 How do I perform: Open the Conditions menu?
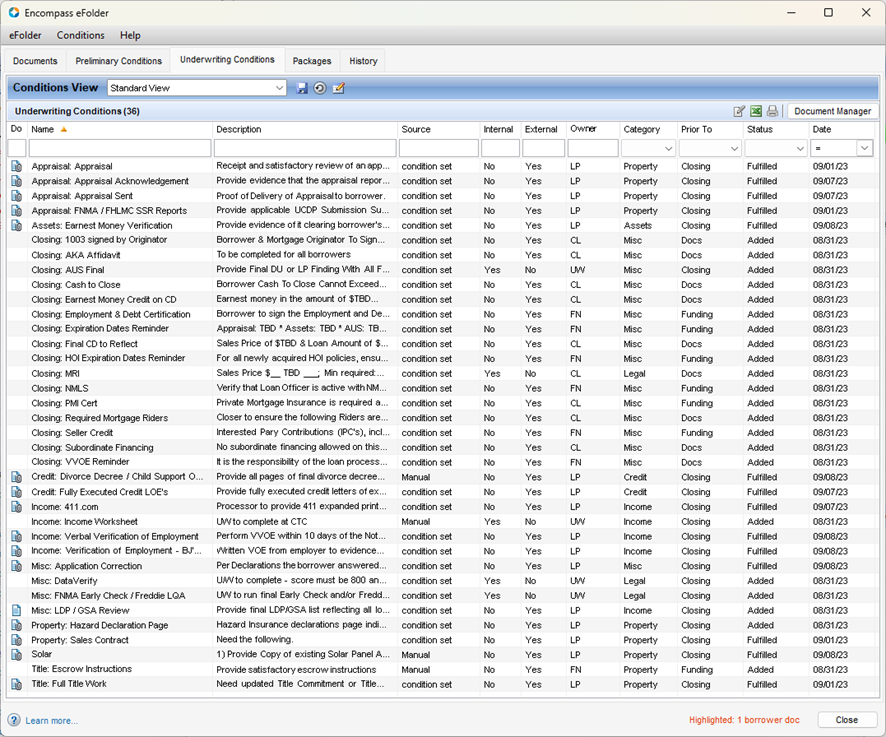pyautogui.click(x=80, y=35)
